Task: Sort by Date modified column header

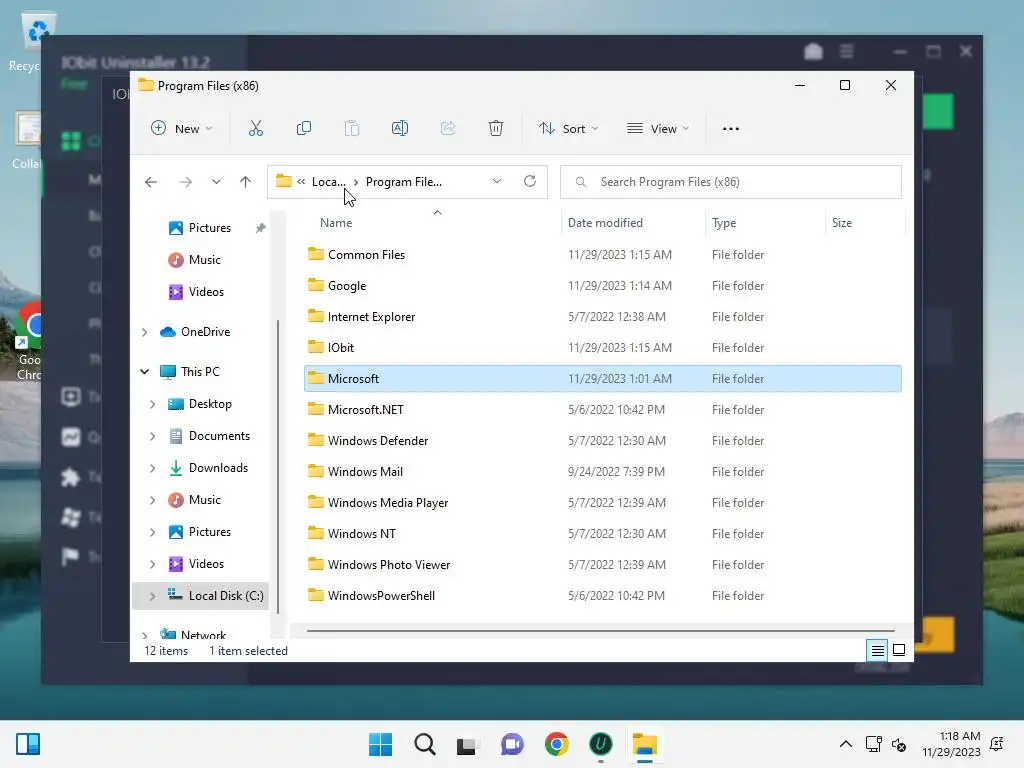Action: click(605, 223)
